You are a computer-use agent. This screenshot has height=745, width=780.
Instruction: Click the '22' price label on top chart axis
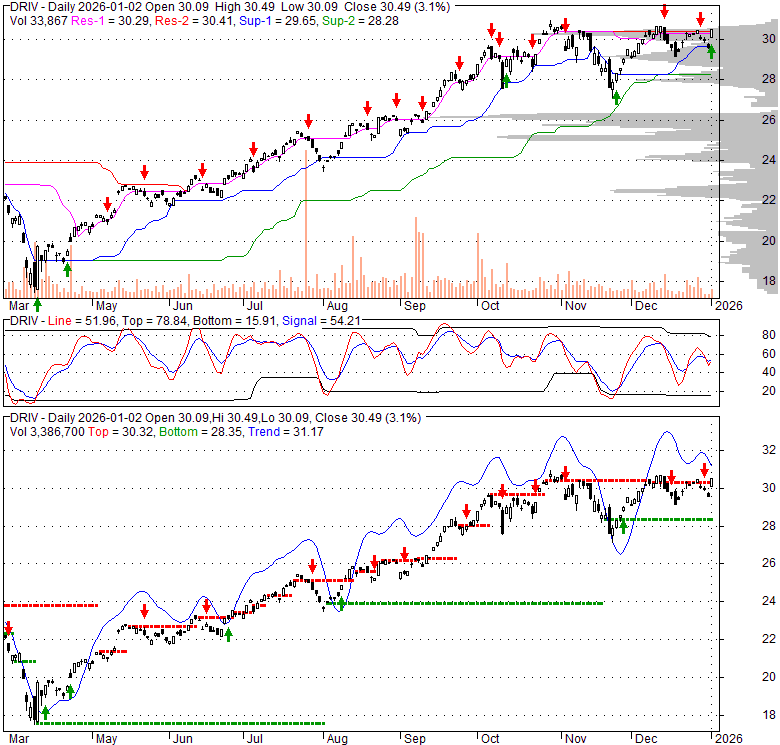pyautogui.click(x=769, y=200)
